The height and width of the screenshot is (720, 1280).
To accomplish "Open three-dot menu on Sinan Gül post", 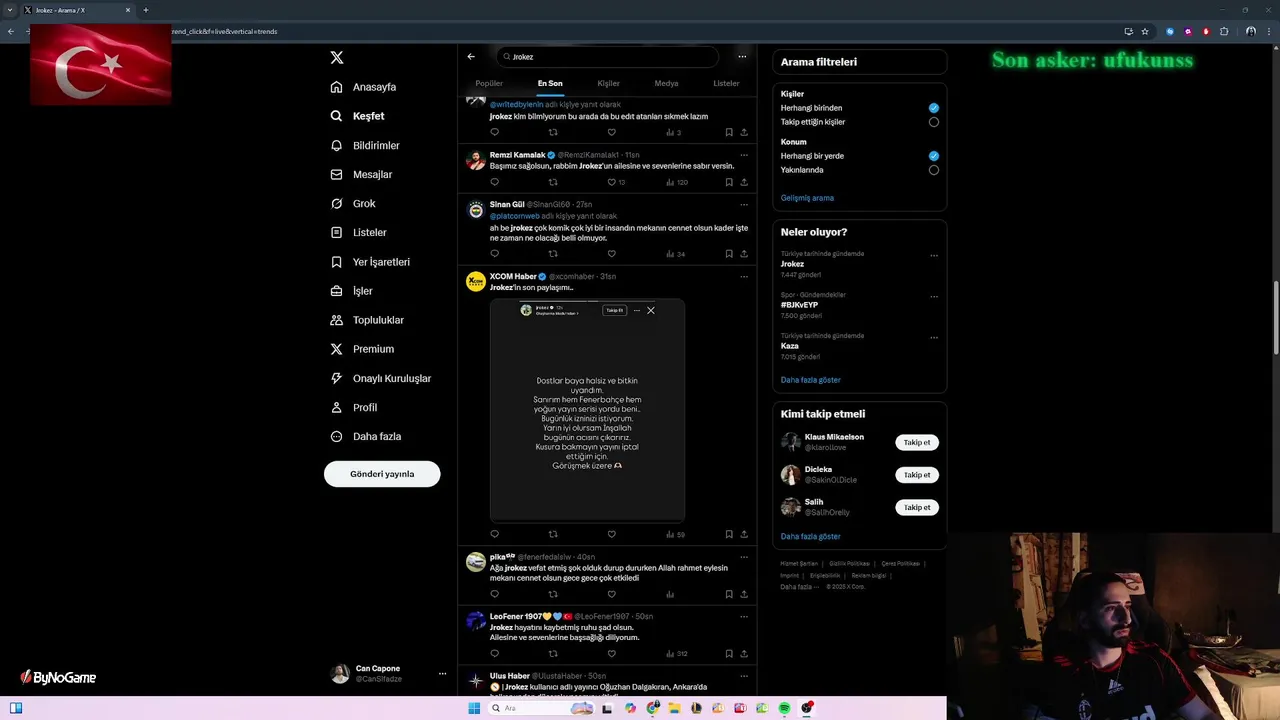I will (744, 204).
